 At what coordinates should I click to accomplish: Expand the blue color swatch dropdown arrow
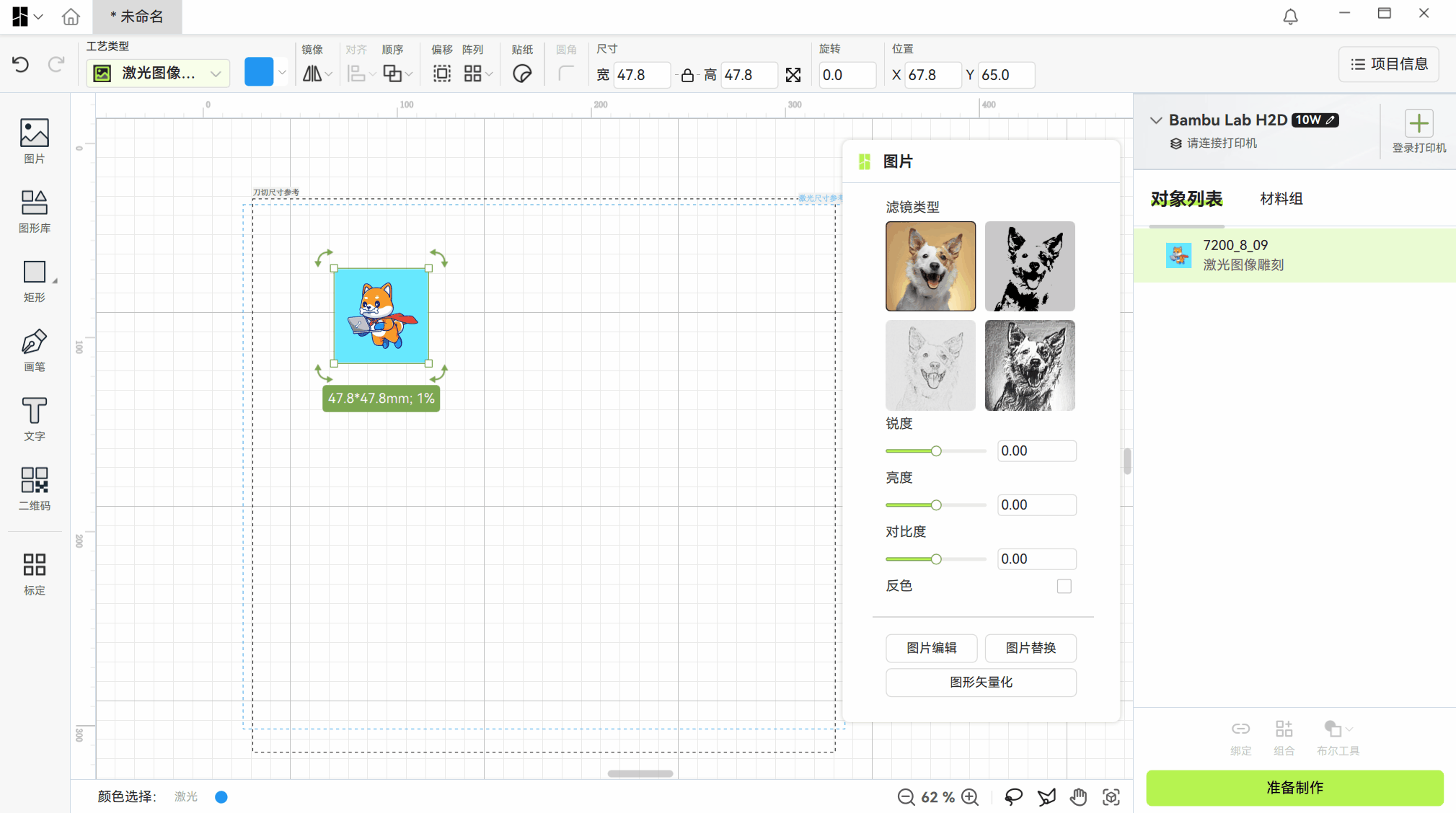coord(282,73)
